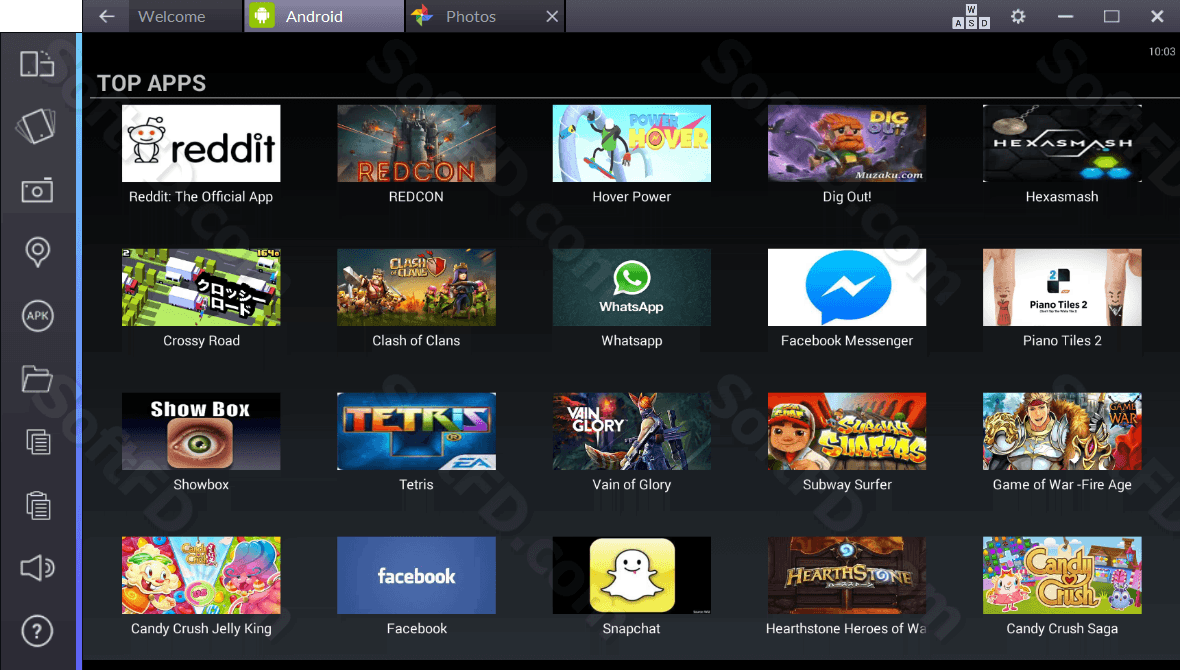
Task: Click the "Showbox" text label
Action: click(201, 484)
